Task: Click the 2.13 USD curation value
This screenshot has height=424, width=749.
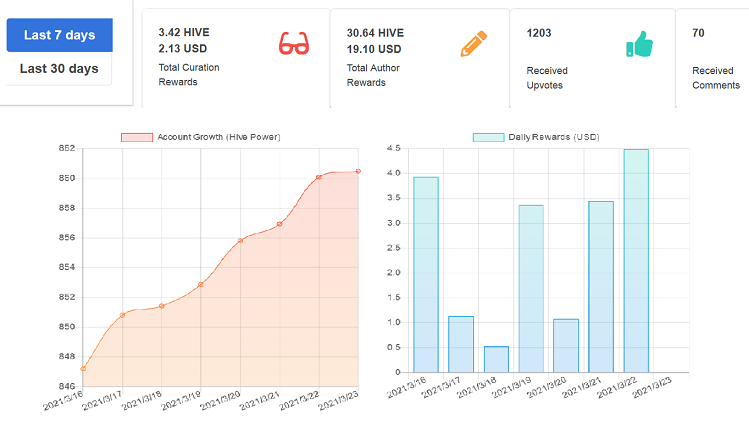Action: [x=182, y=49]
